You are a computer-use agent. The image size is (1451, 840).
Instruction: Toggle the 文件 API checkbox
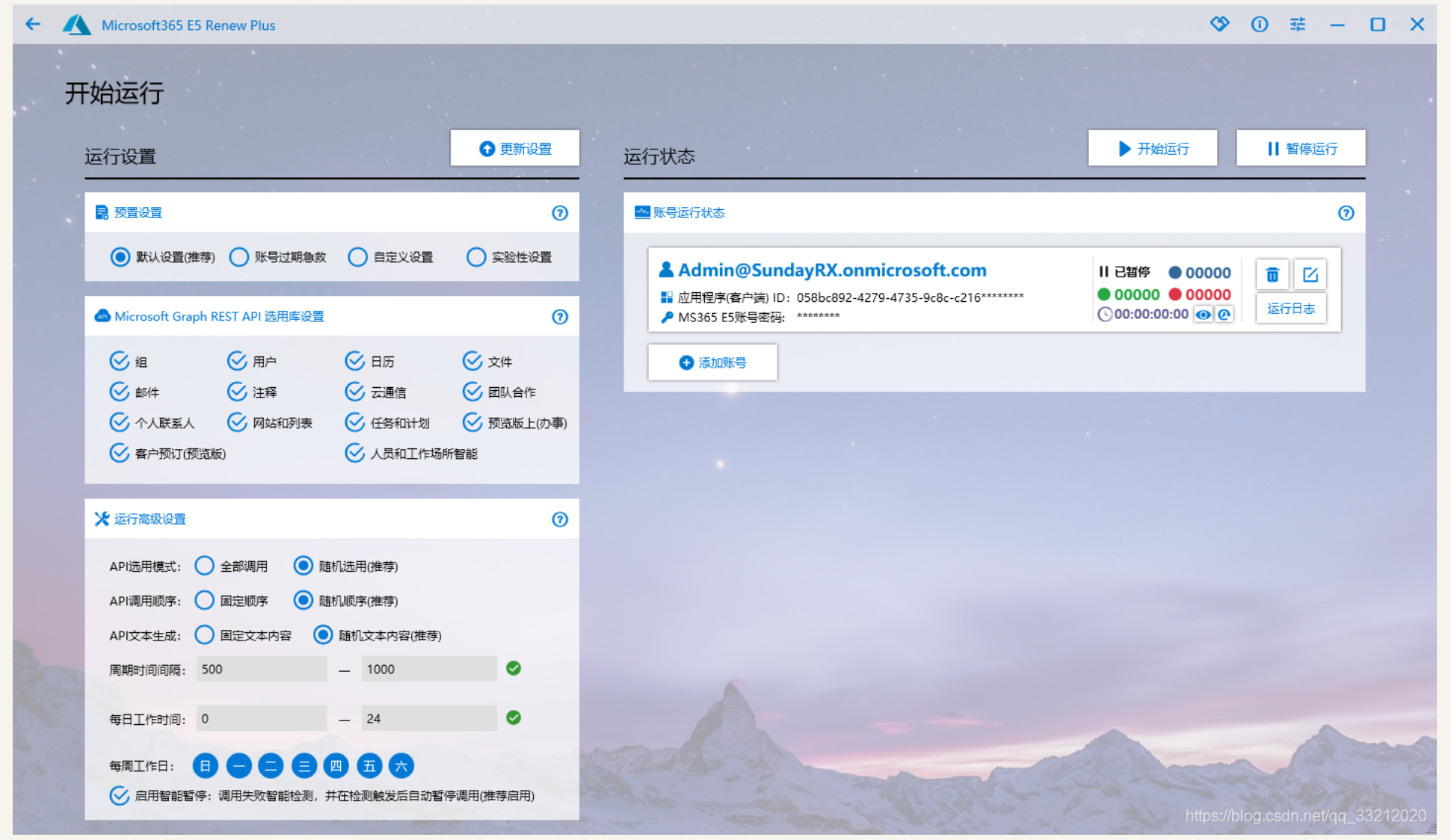pos(472,361)
